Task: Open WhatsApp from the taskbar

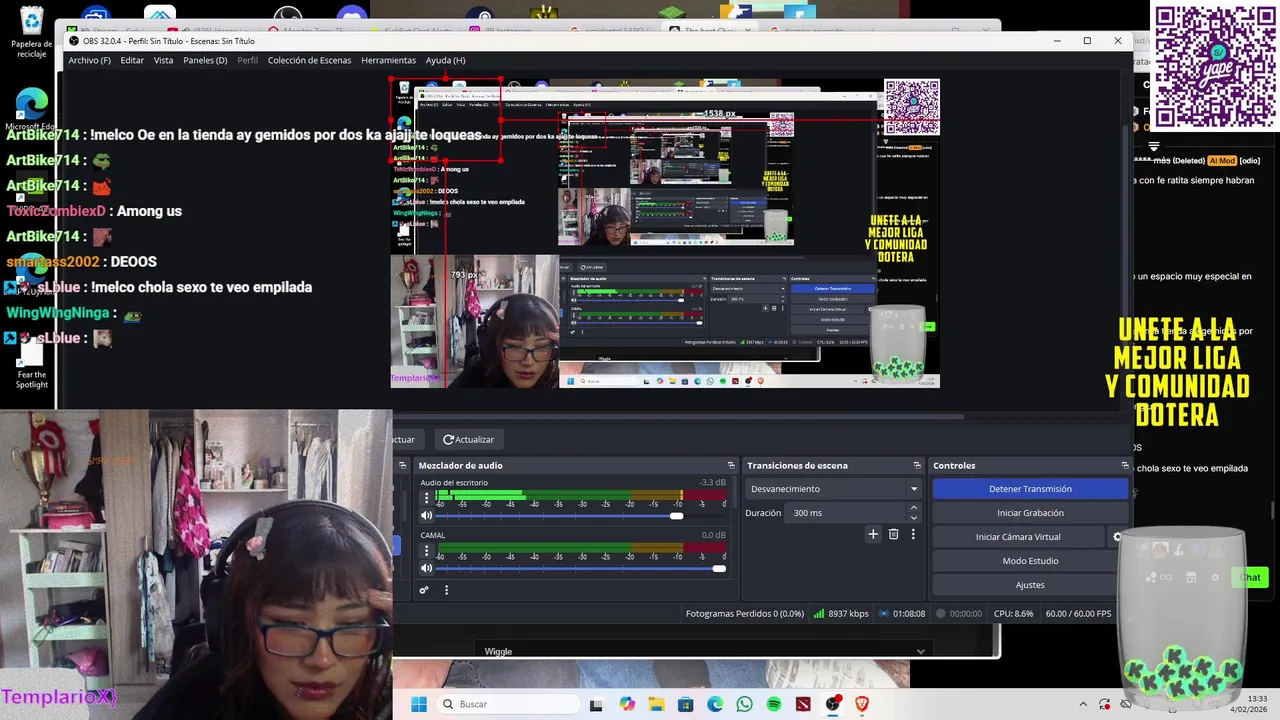Action: (744, 704)
